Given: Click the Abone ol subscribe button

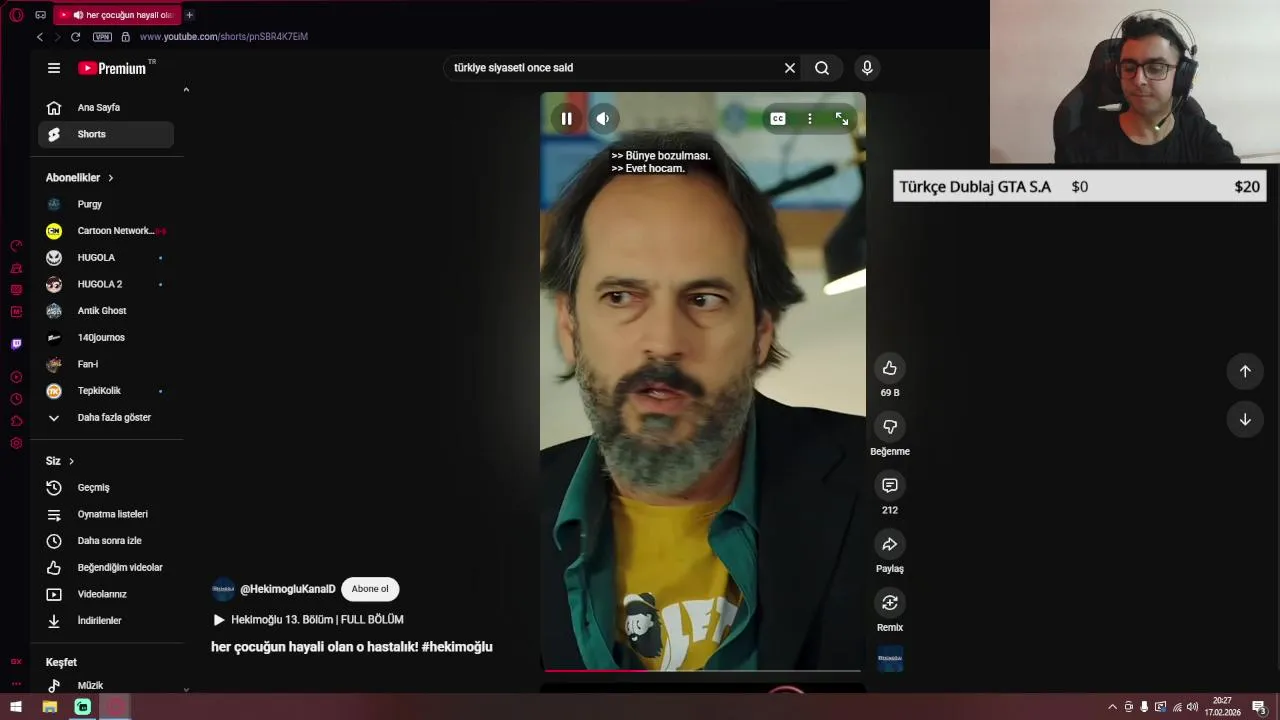Looking at the screenshot, I should coord(370,589).
